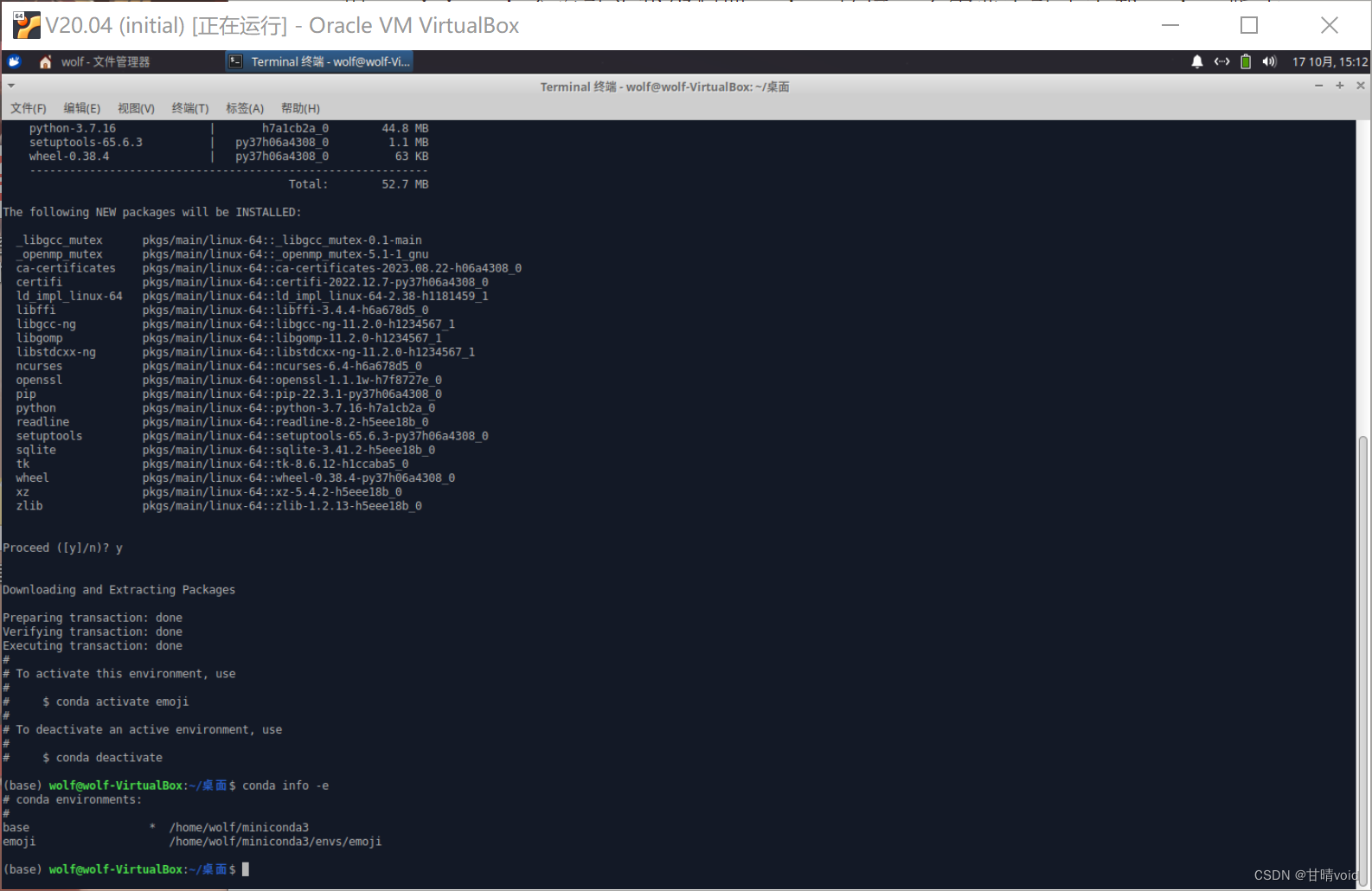Maximize the inner Terminal window with plus
The height and width of the screenshot is (891, 1372).
coord(1339,86)
